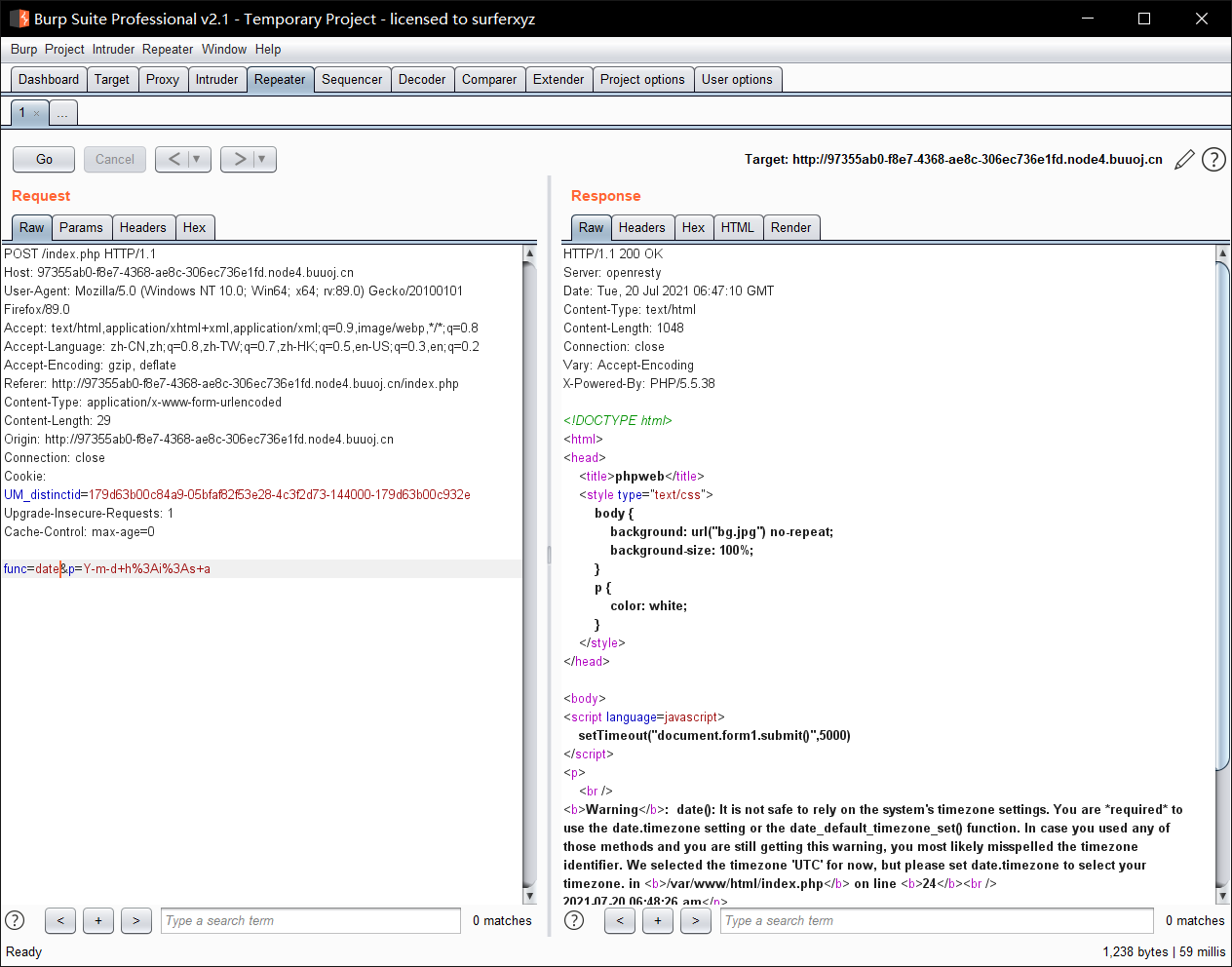Switch to the Sequencer tab
Image resolution: width=1232 pixels, height=967 pixels.
coord(352,80)
